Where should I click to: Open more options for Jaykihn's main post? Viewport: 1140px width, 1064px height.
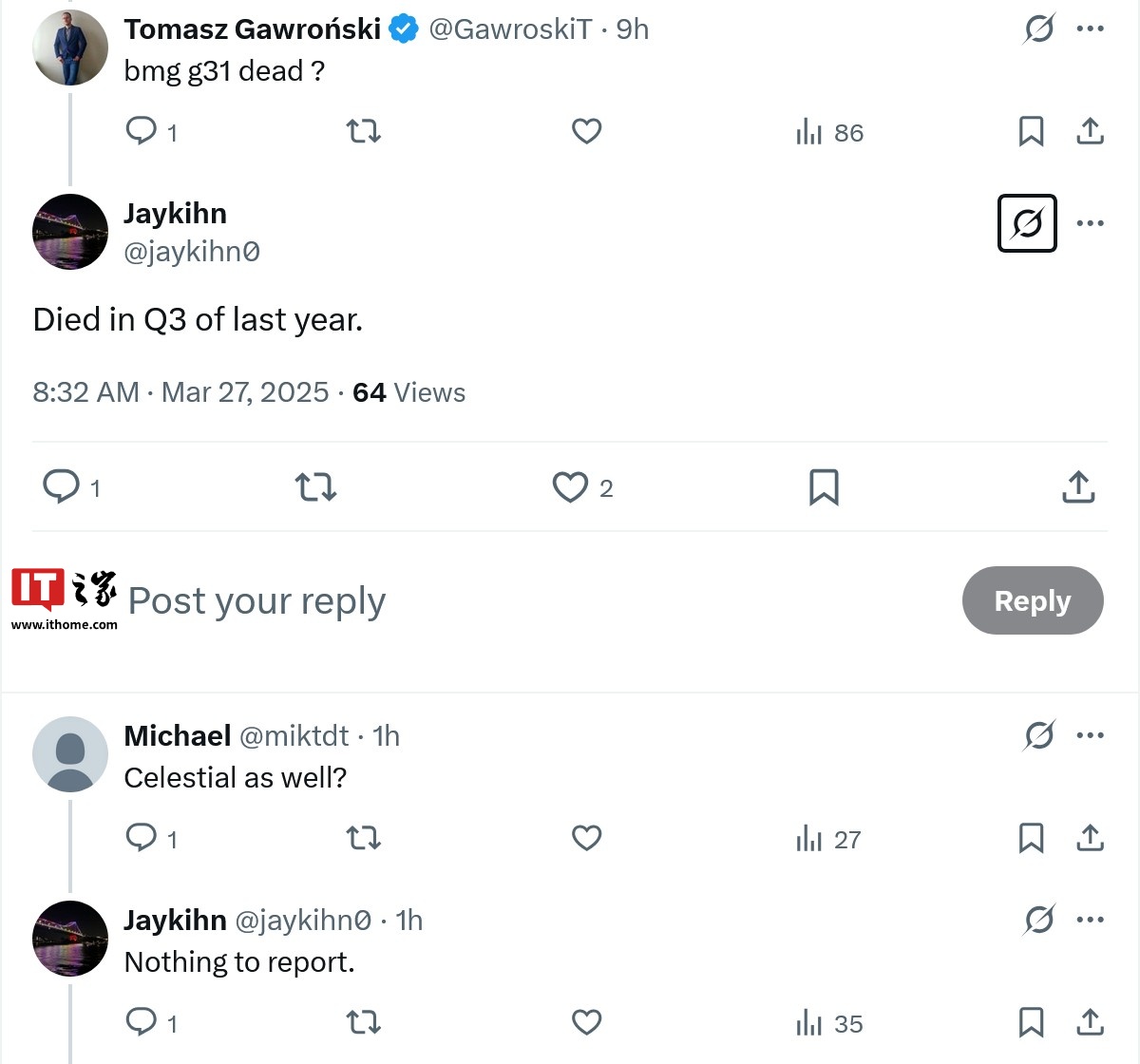(x=1091, y=223)
